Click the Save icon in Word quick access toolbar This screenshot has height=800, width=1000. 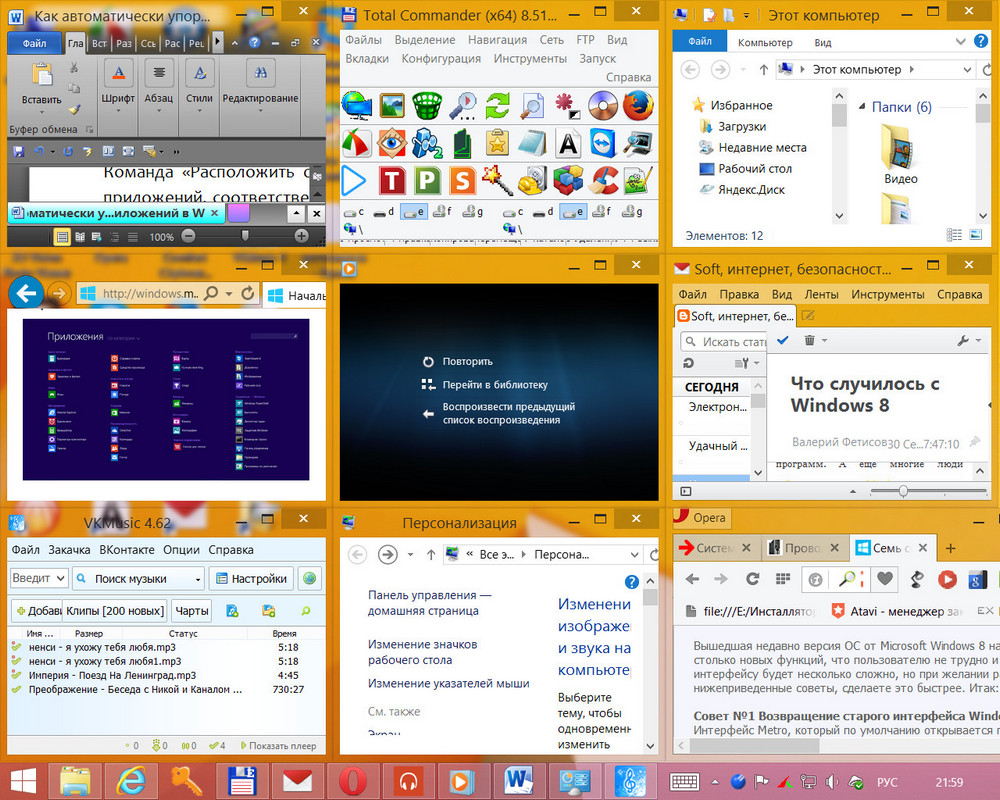[x=18, y=151]
